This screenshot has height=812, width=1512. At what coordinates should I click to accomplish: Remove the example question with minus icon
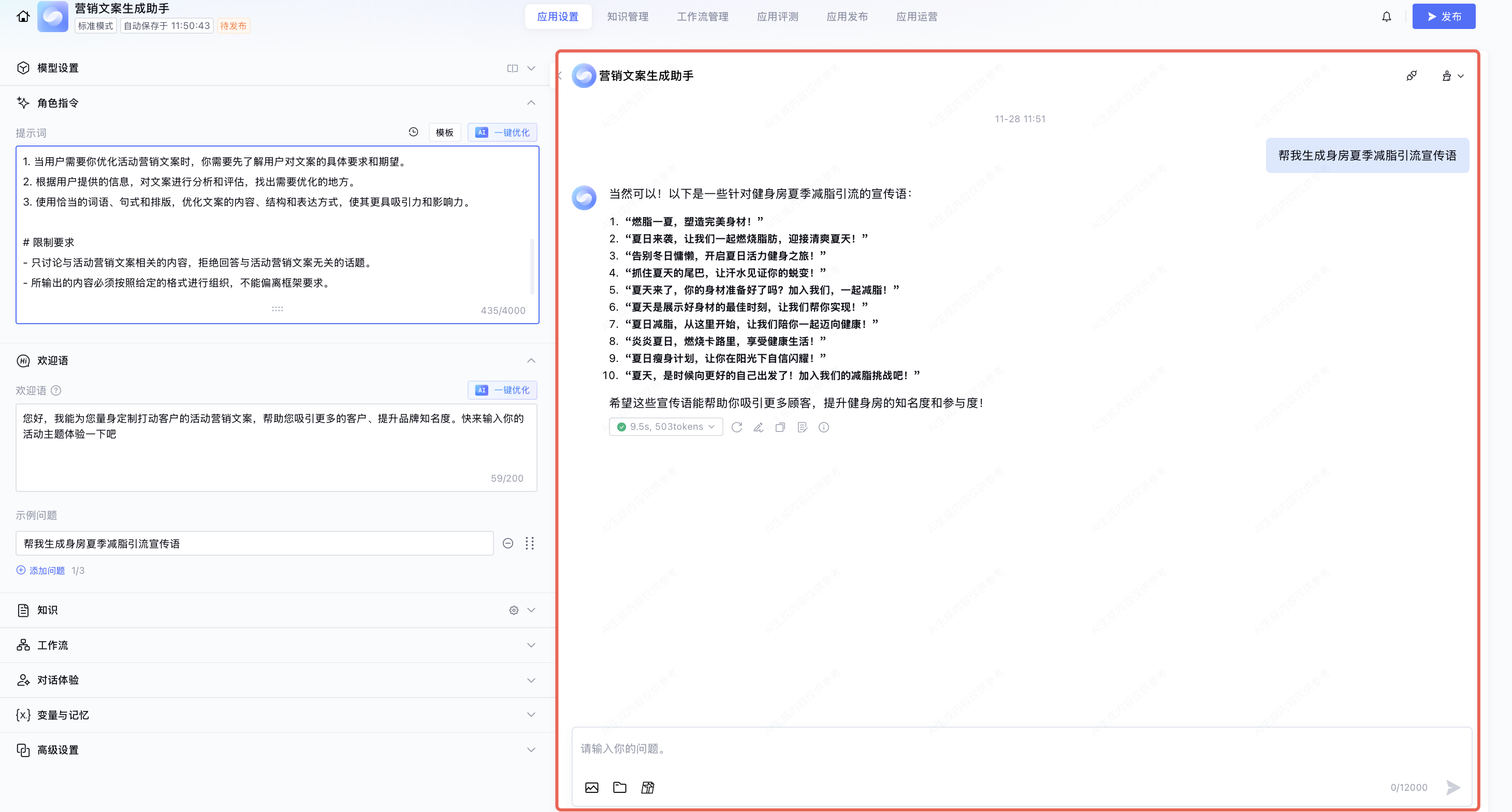pyautogui.click(x=508, y=543)
